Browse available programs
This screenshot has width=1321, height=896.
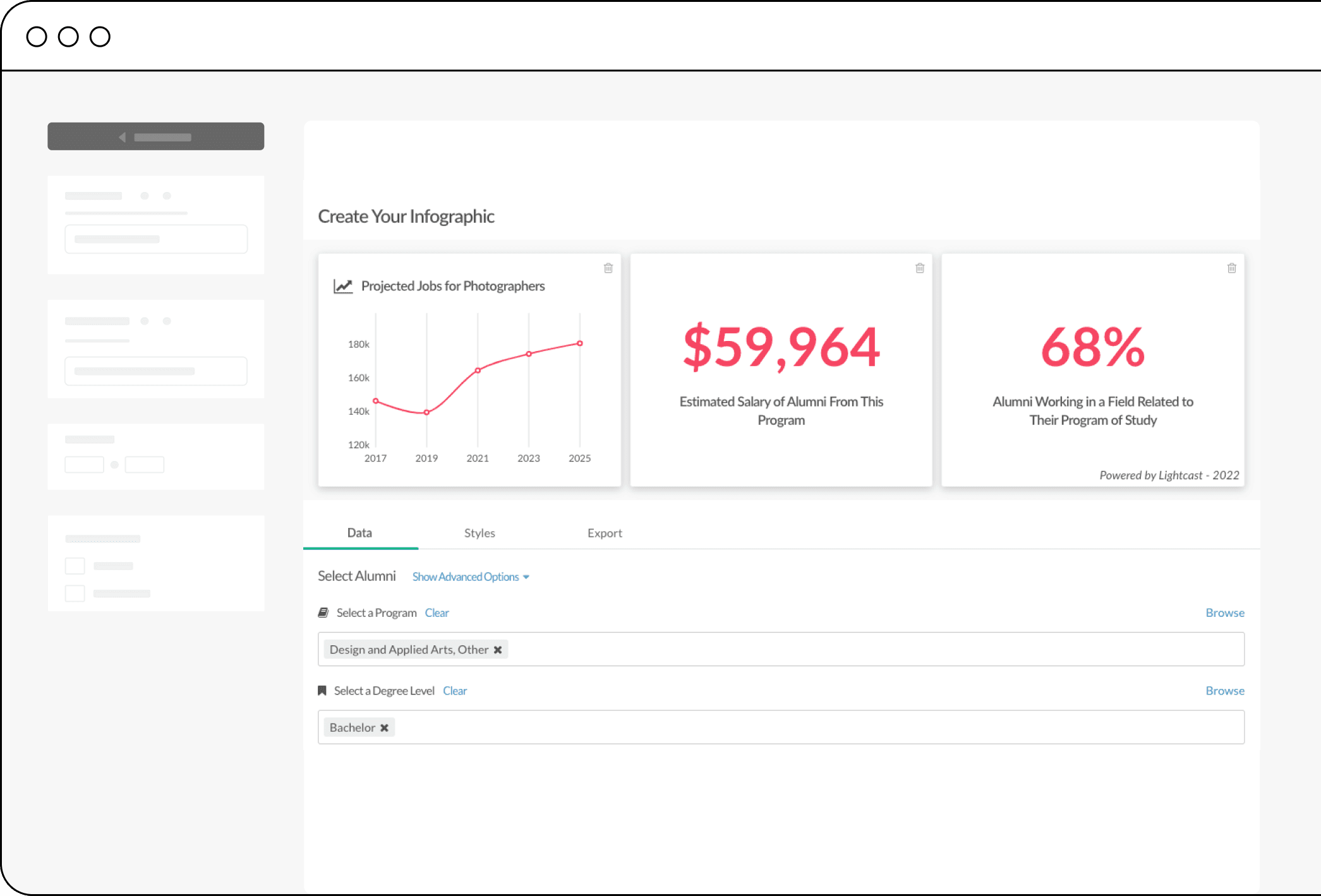point(1224,613)
